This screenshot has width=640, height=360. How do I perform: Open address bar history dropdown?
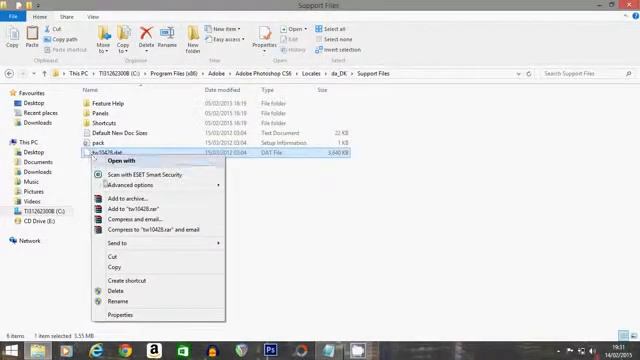(x=518, y=74)
